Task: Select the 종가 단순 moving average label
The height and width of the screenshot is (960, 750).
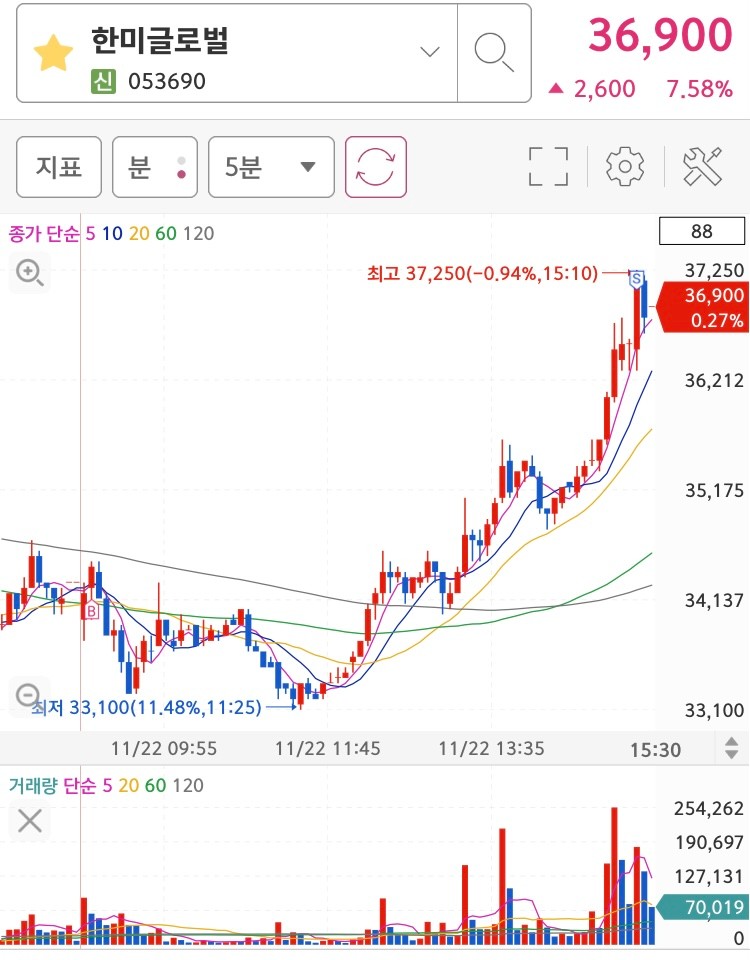Action: [x=43, y=233]
